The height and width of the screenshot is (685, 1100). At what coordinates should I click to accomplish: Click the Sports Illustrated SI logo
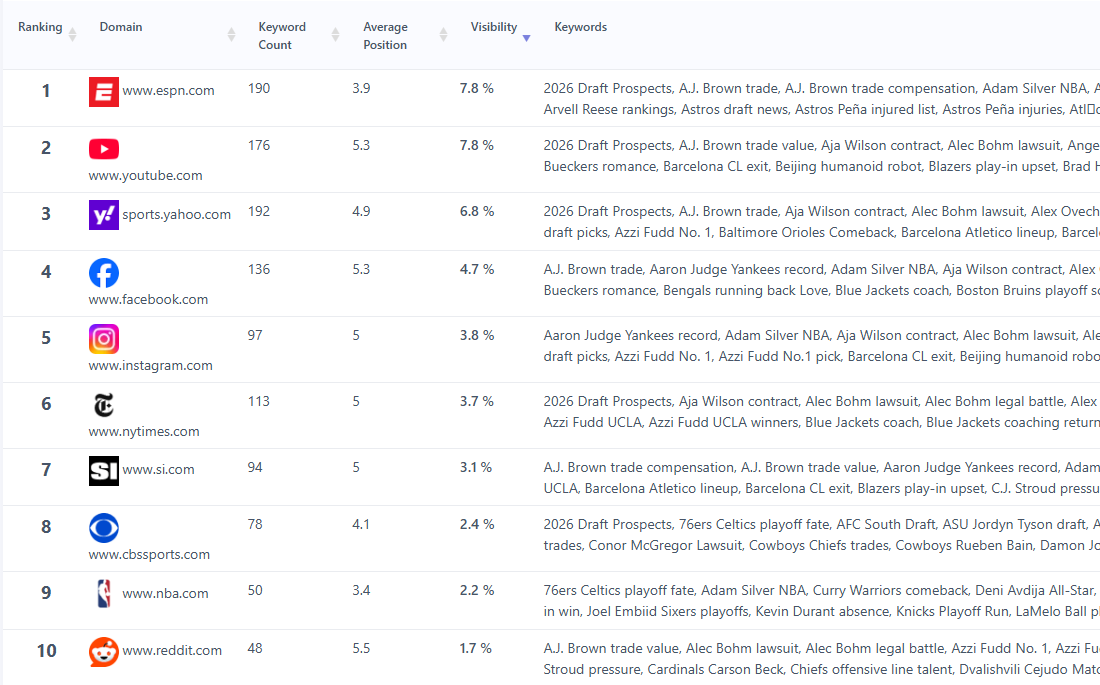click(x=103, y=471)
